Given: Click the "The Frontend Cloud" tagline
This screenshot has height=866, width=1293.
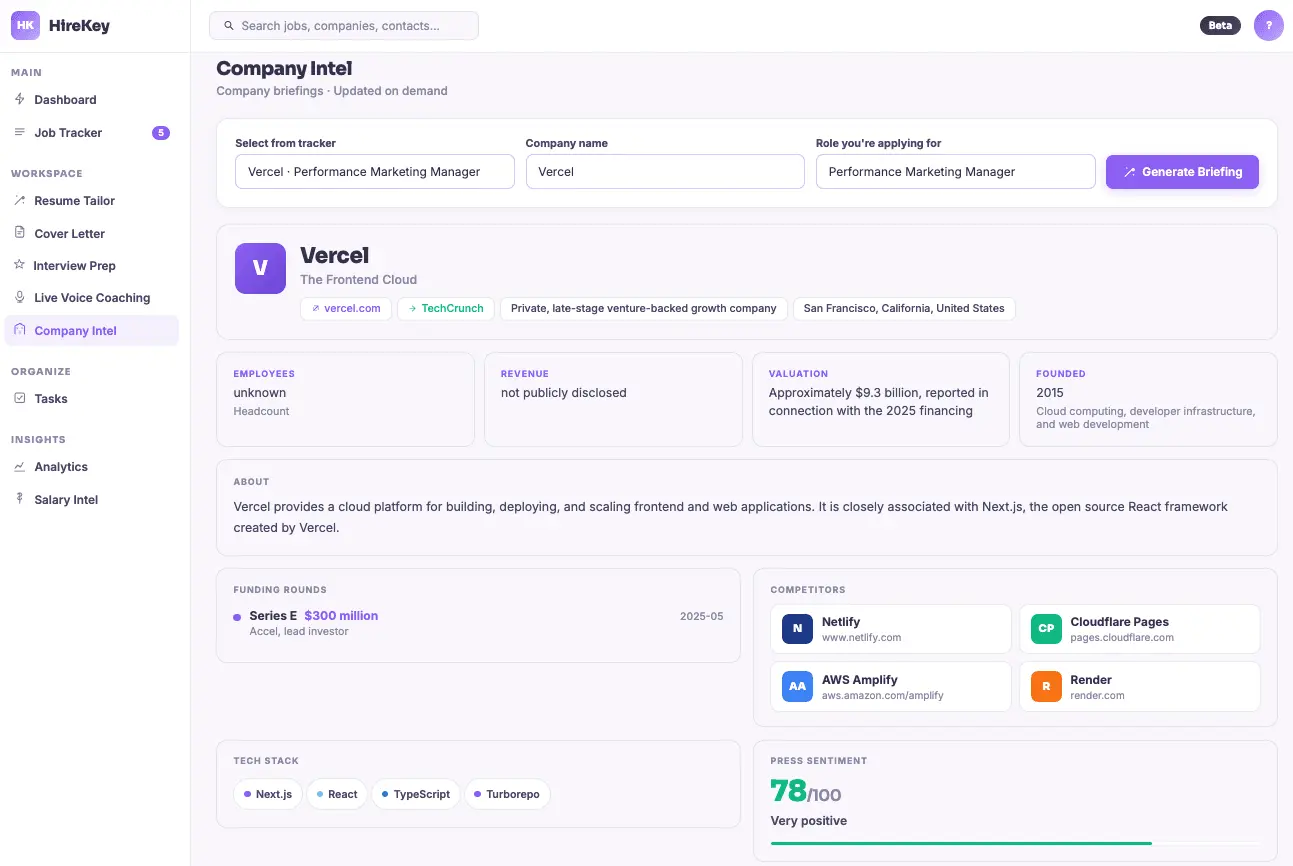Looking at the screenshot, I should point(358,279).
